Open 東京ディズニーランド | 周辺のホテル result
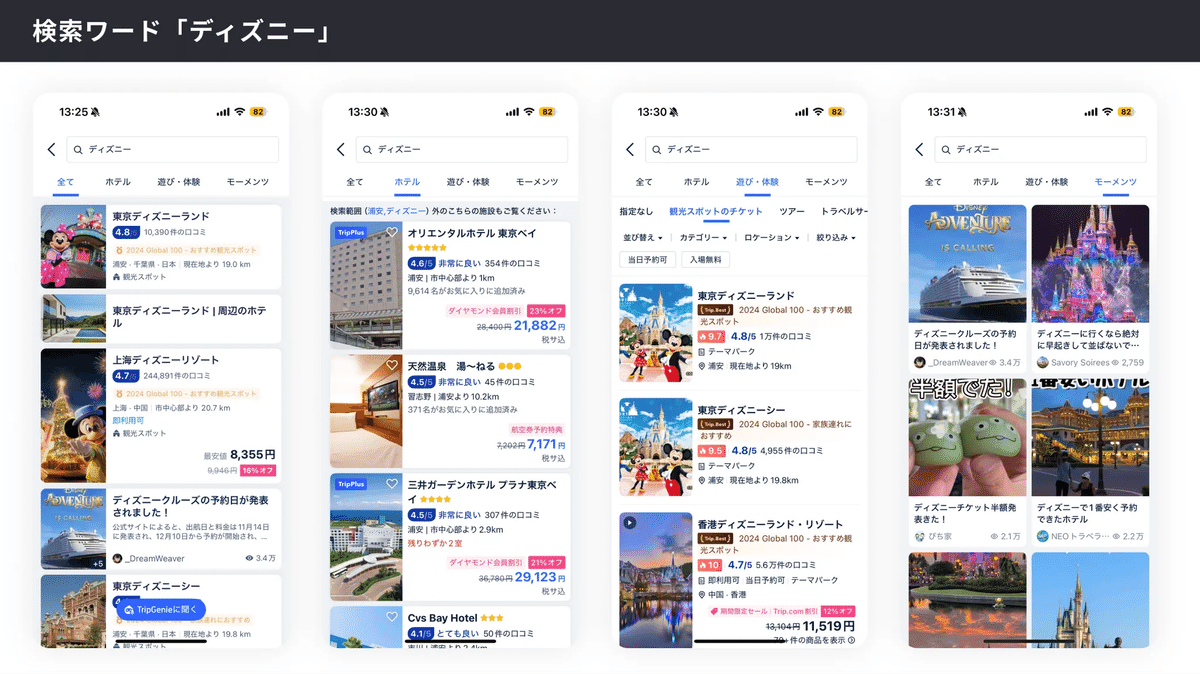The height and width of the screenshot is (674, 1200). [161, 318]
